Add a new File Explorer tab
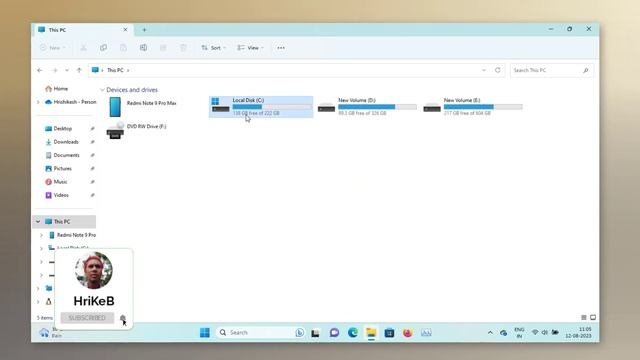640x360 pixels. coord(144,30)
